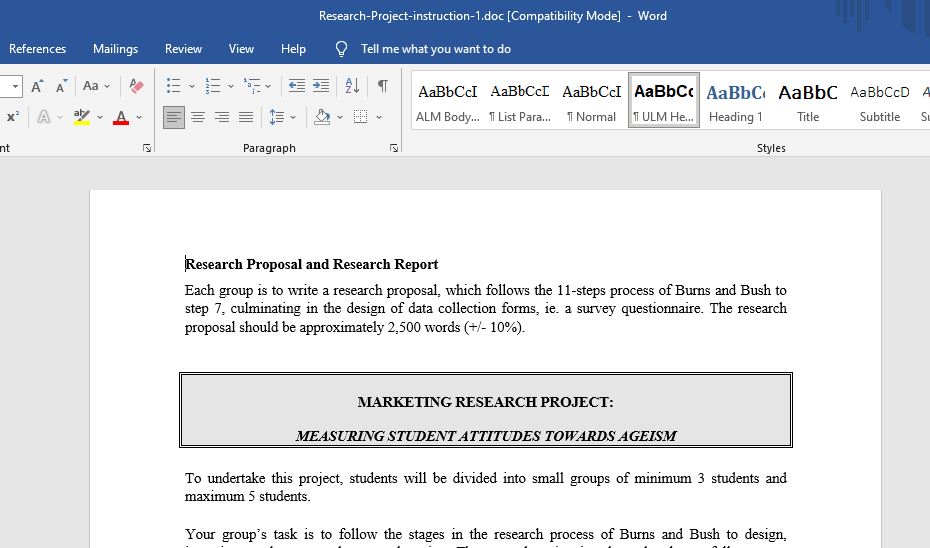Screen dimensions: 930x548
Task: Open font color dropdown arrow
Action: (x=139, y=117)
